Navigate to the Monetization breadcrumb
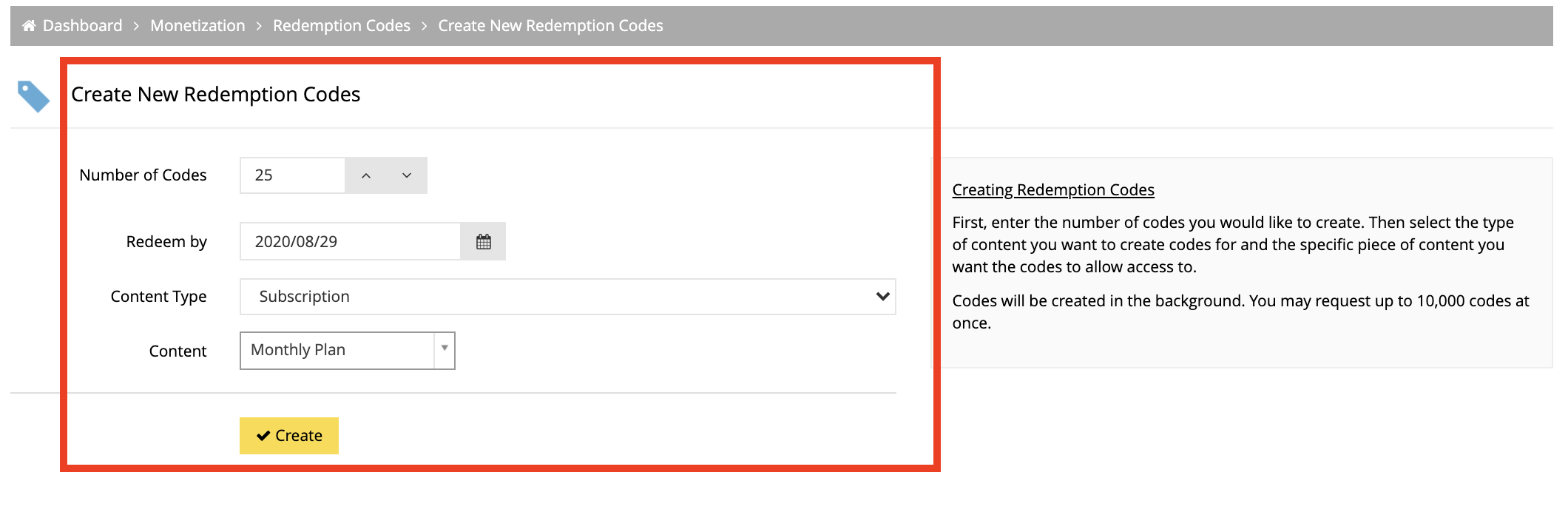 pyautogui.click(x=197, y=26)
